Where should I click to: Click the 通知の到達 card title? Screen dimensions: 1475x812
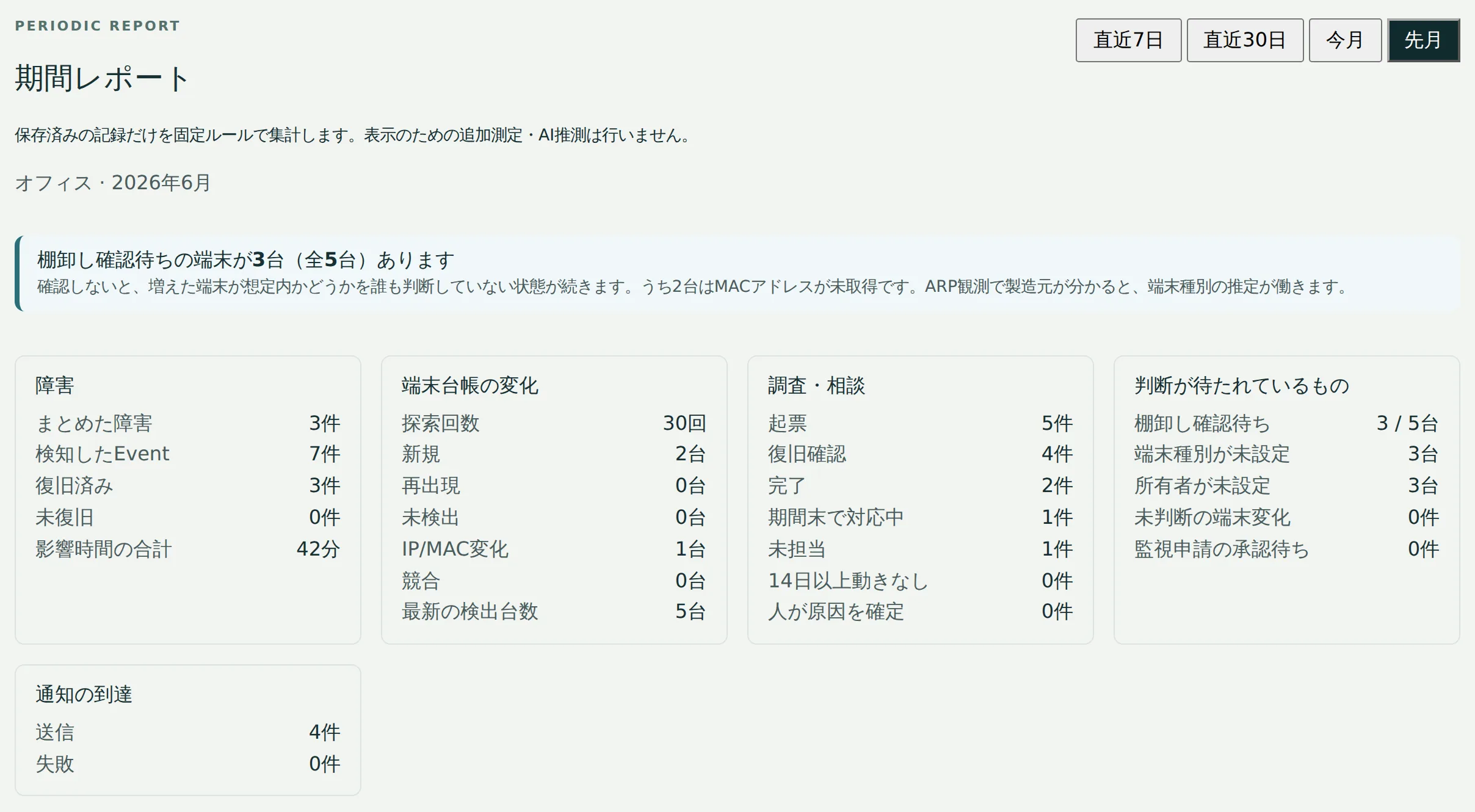tap(84, 694)
